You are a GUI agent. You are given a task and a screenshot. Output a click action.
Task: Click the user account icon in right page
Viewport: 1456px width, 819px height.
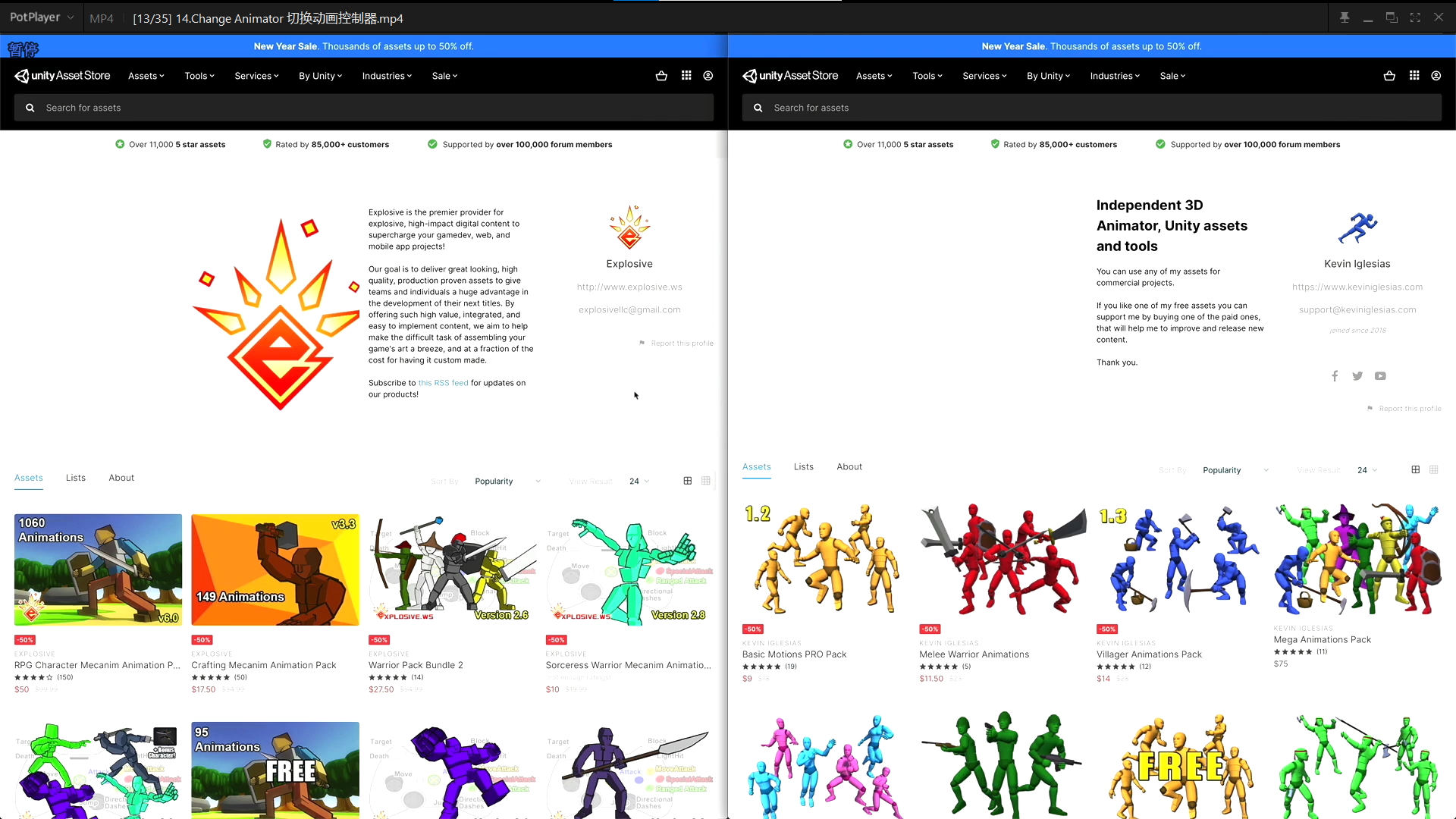coord(1436,76)
